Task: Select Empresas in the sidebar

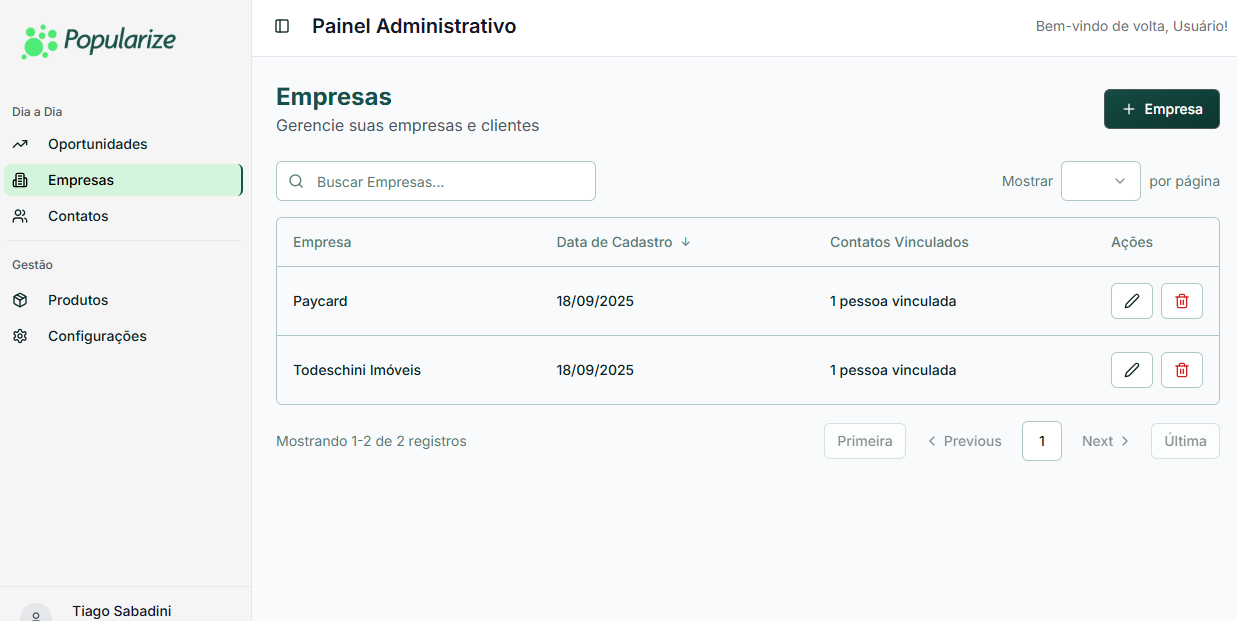Action: pyautogui.click(x=81, y=180)
